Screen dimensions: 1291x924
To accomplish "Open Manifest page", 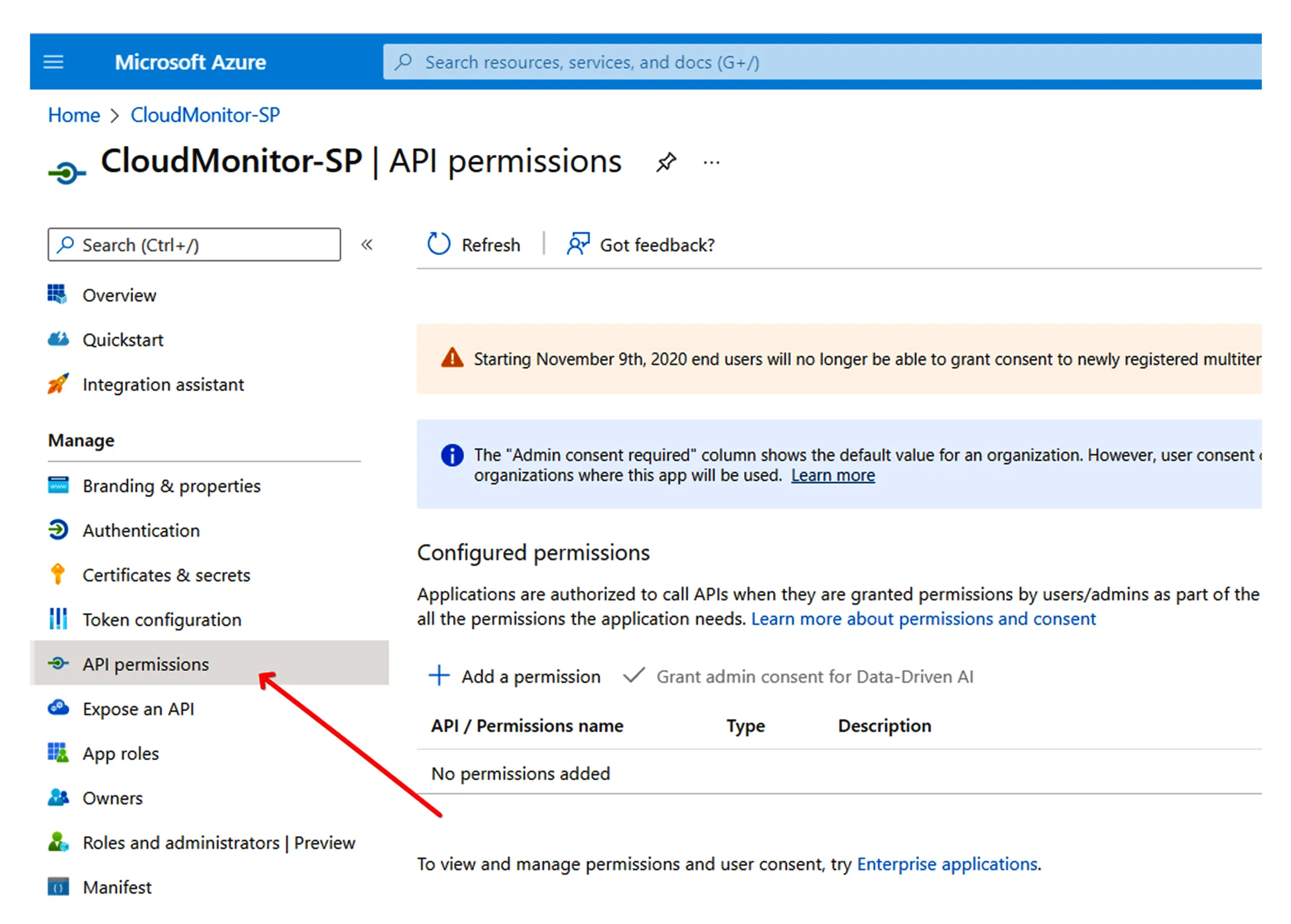I will 117,887.
